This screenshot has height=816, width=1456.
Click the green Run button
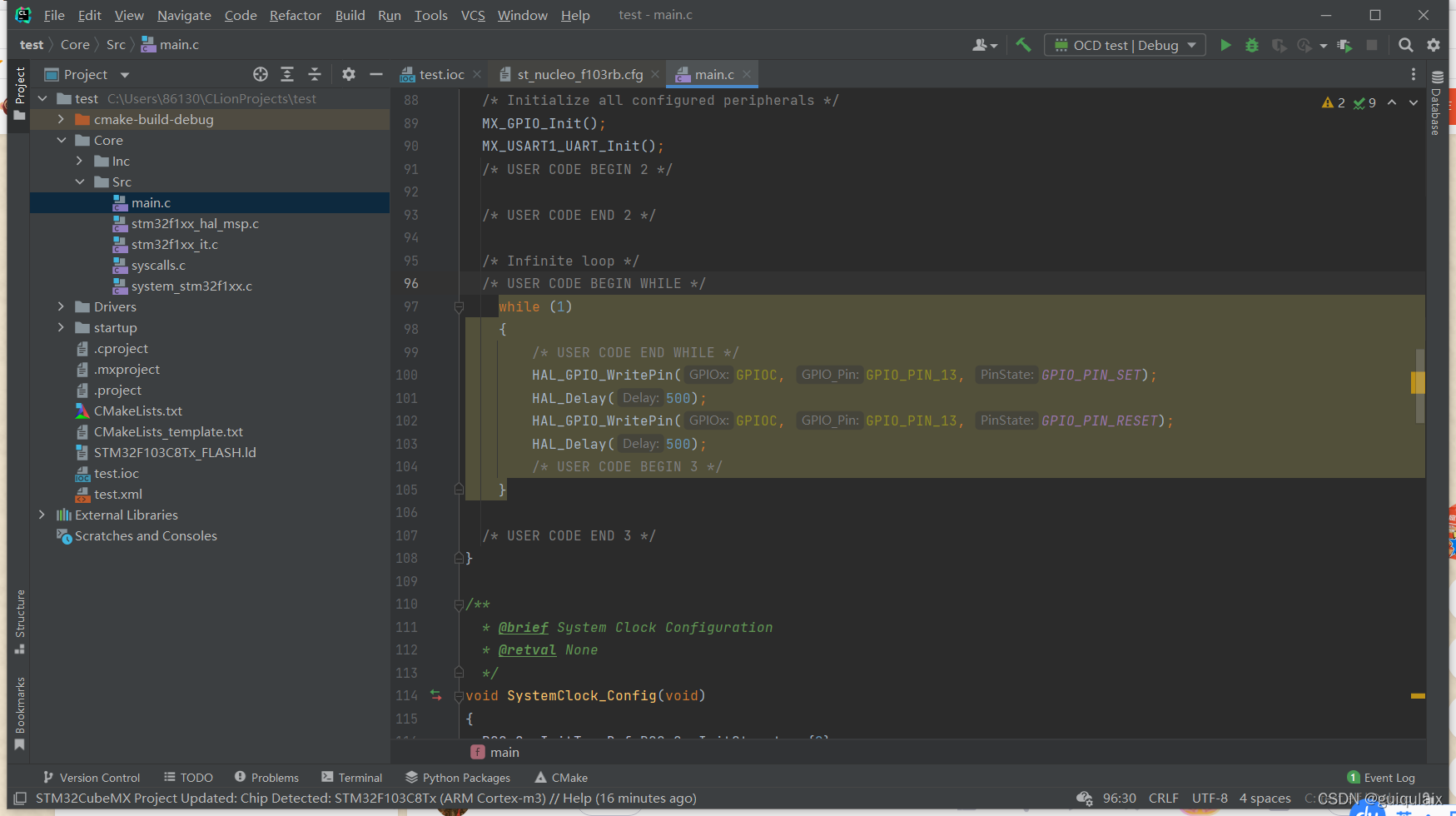click(1225, 45)
